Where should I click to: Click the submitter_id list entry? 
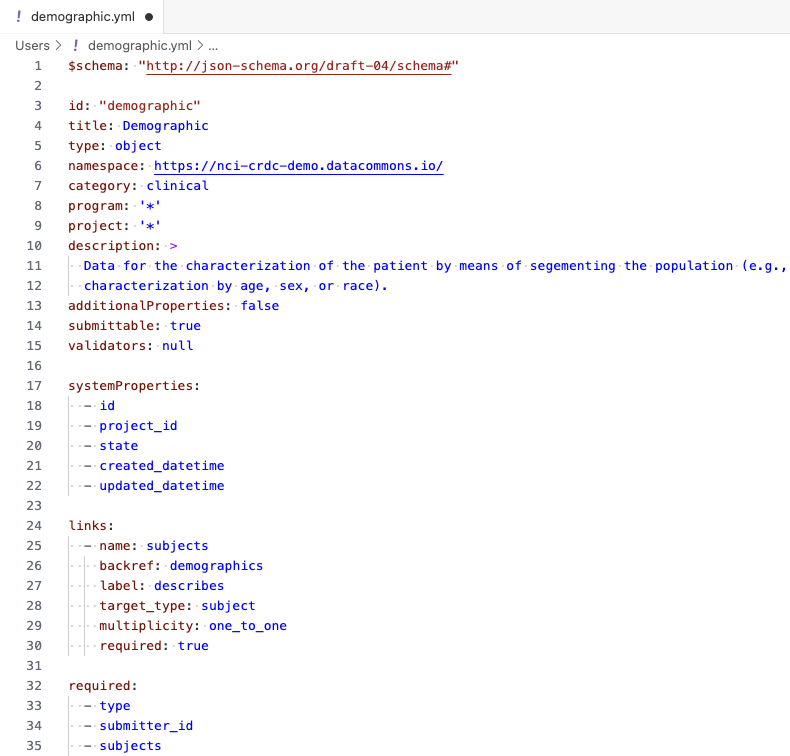(146, 726)
